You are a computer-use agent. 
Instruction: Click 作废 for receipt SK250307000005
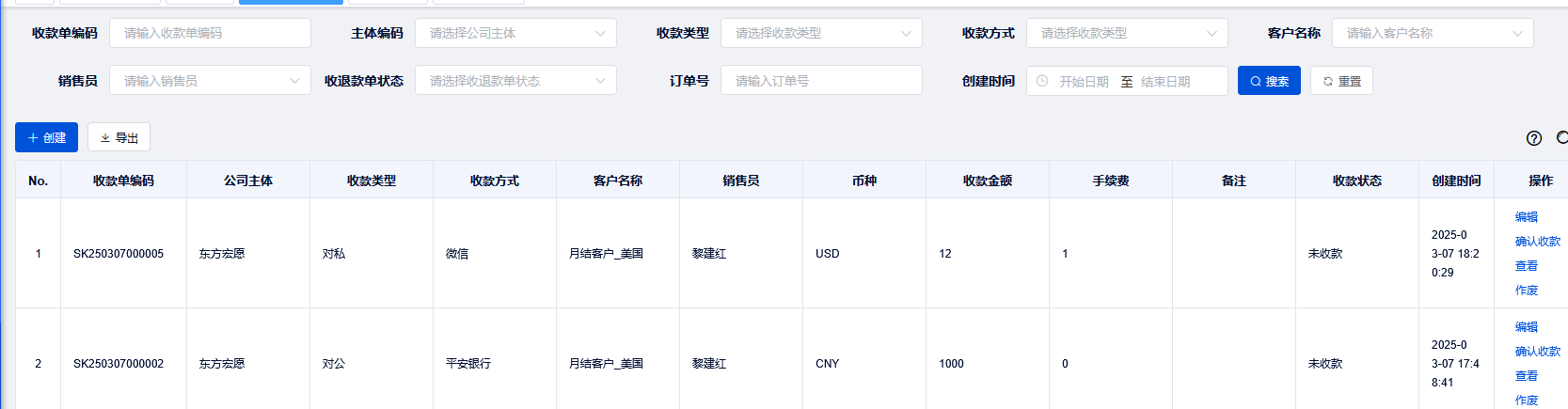pyautogui.click(x=1526, y=291)
